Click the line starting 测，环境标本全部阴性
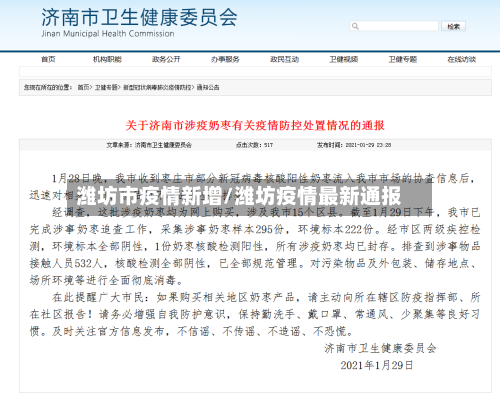 [x=255, y=246]
